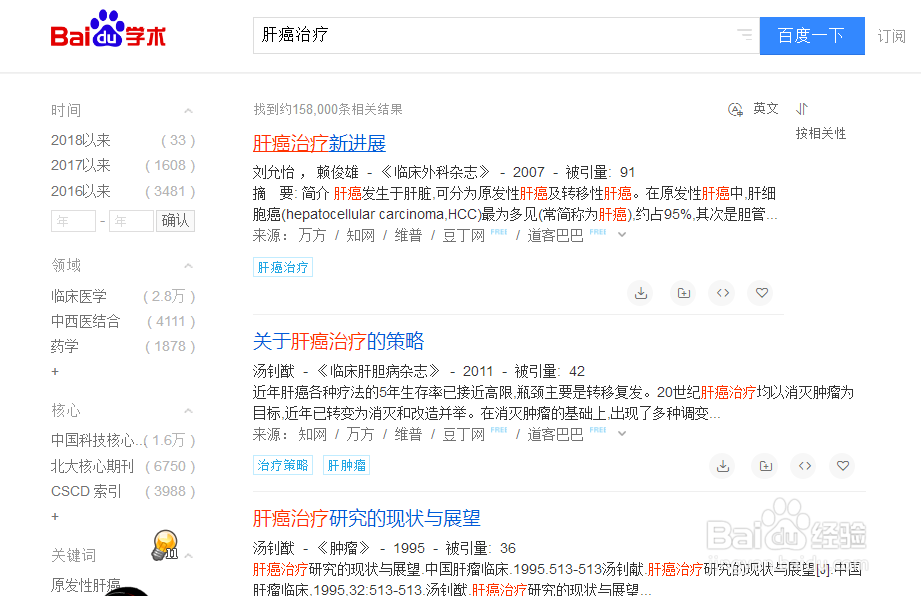Open the 订阅 subscribe link
Viewport: 921px width, 596px height.
click(891, 36)
